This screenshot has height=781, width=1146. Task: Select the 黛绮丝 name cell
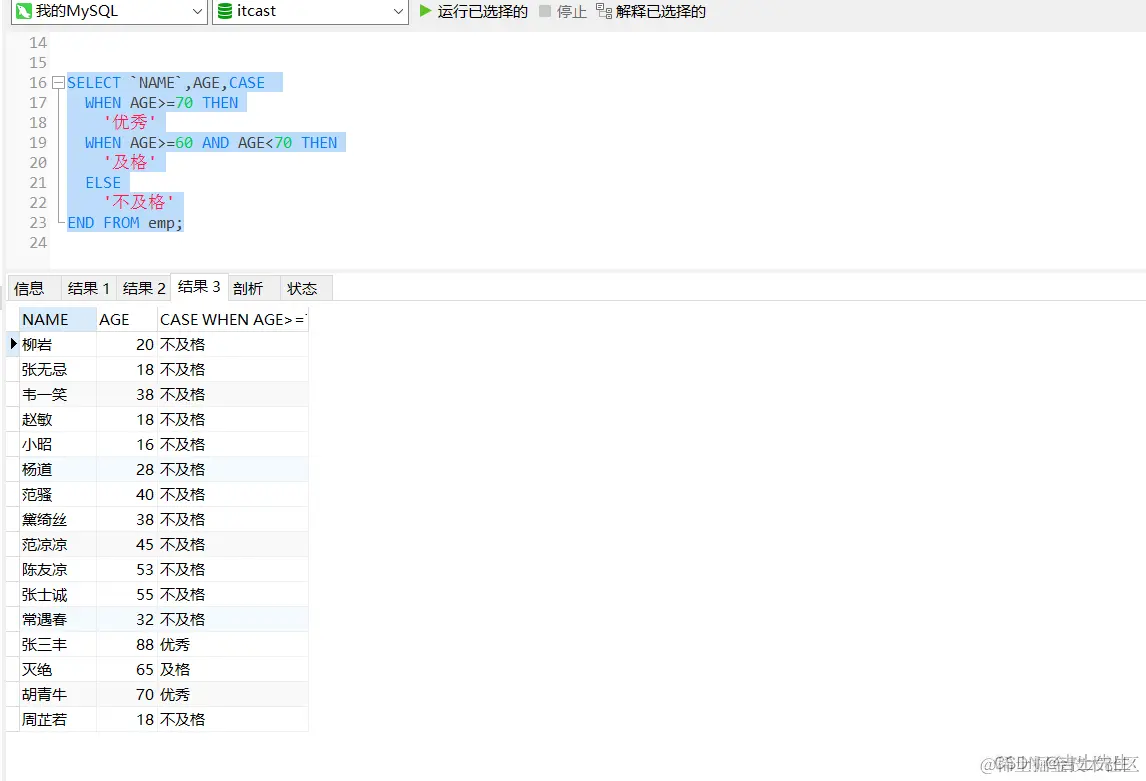[x=58, y=519]
